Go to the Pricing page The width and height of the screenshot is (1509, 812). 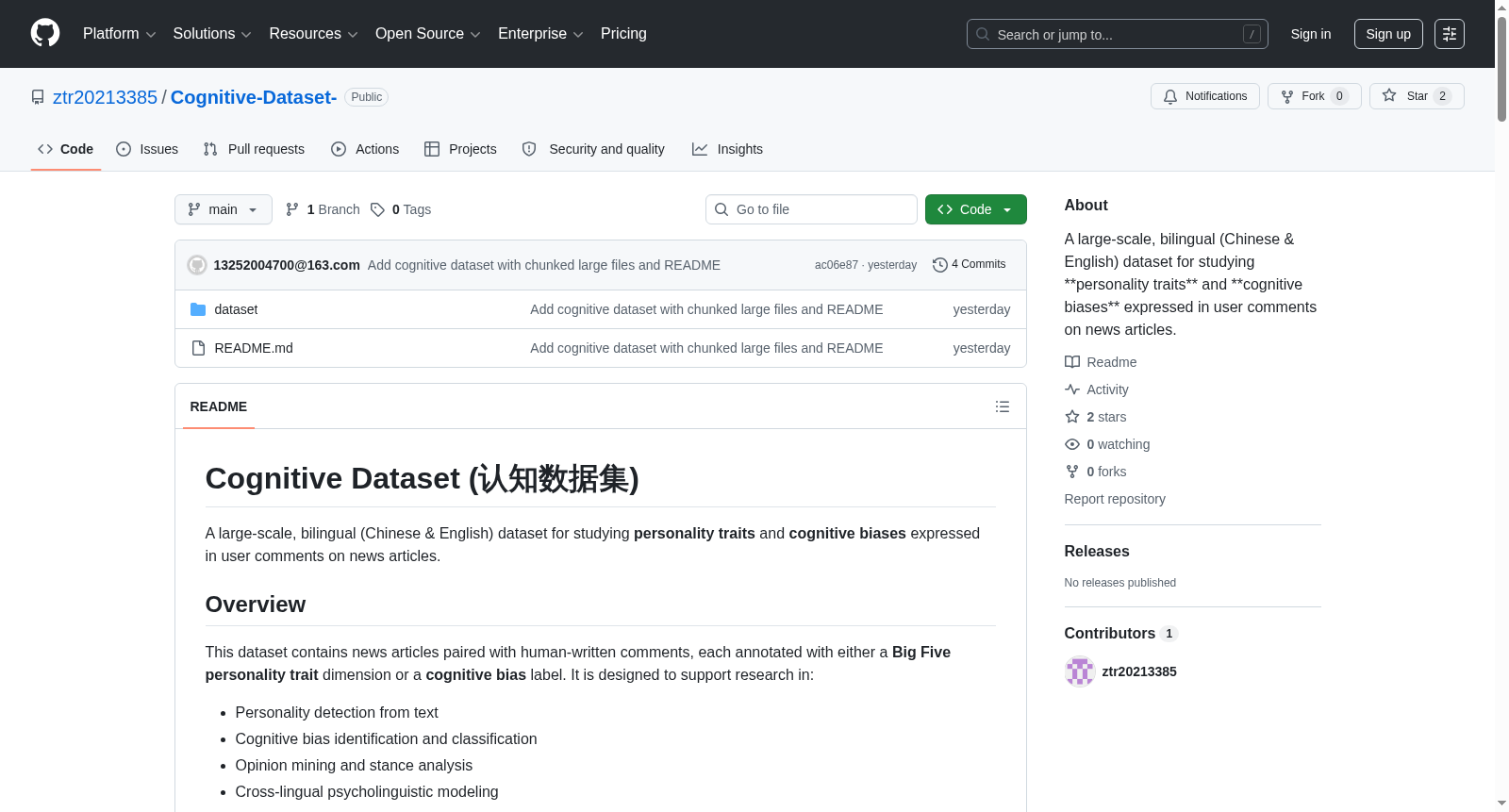coord(623,34)
